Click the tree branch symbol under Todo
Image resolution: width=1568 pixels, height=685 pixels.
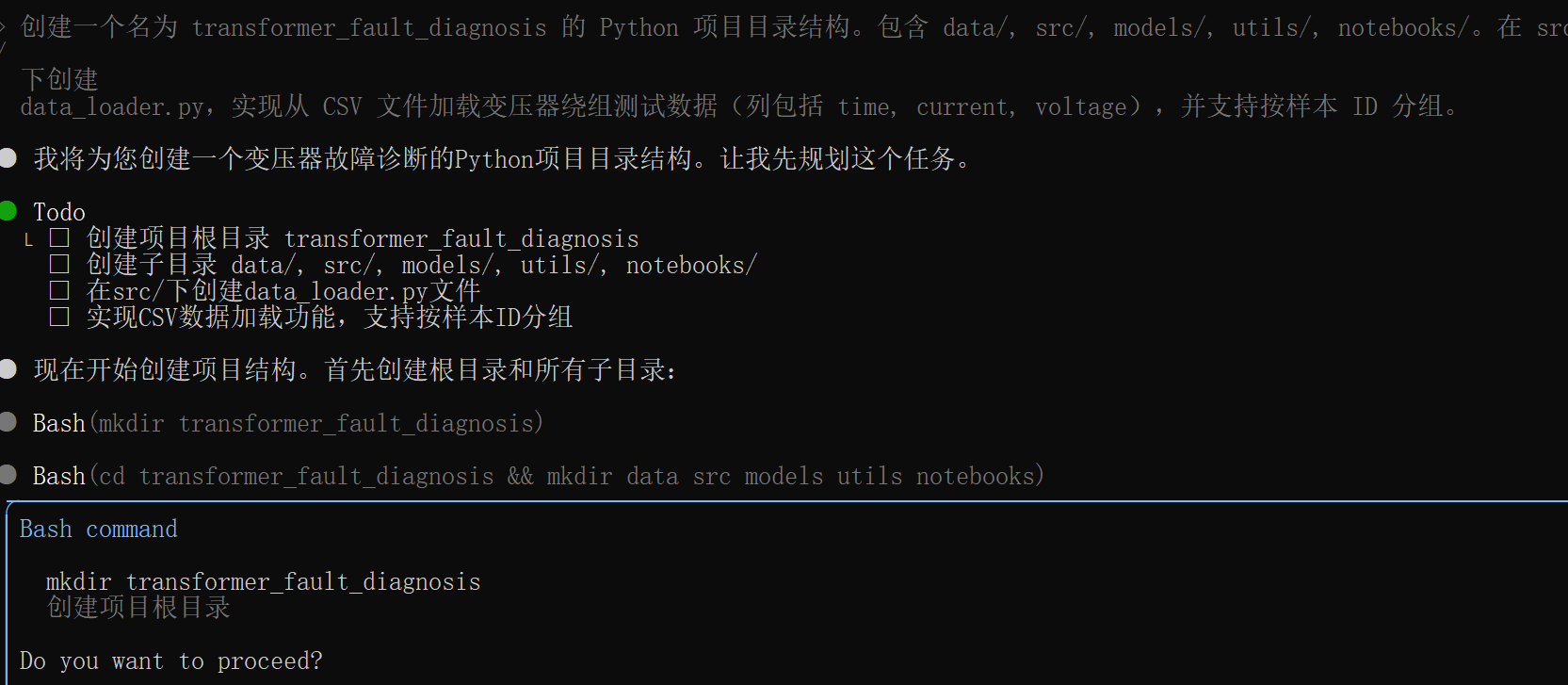pos(28,240)
